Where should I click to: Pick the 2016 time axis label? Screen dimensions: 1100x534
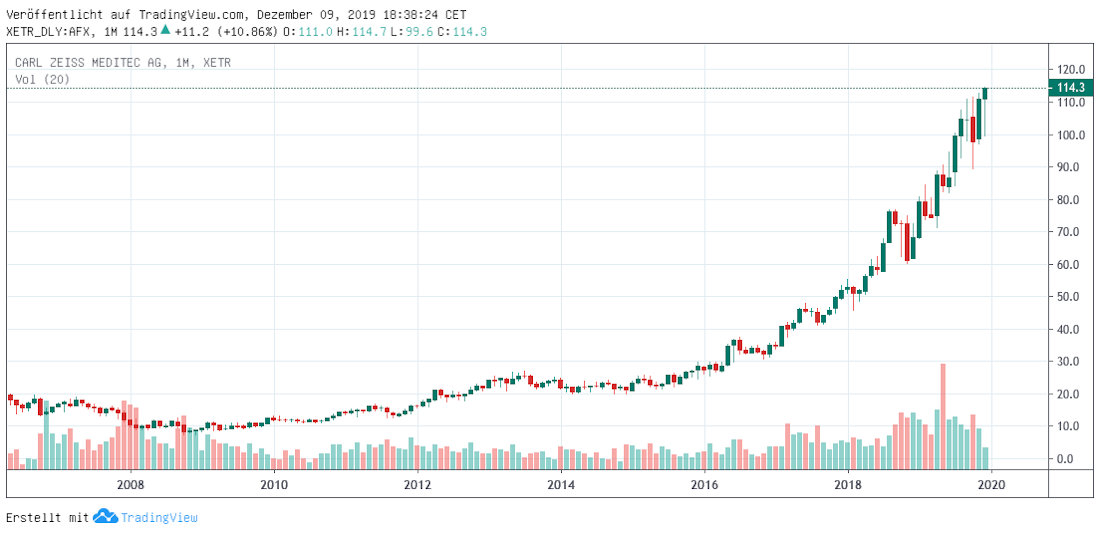[x=706, y=485]
